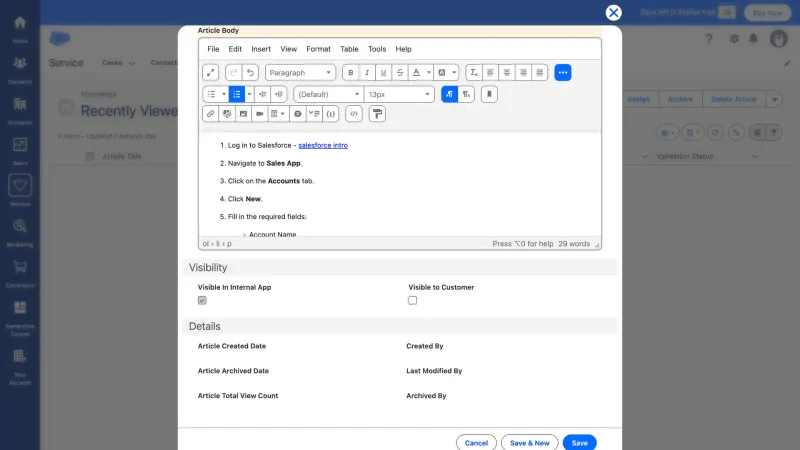800x450 pixels.
Task: Click the 'Navigate to Sales App.' line
Action: pyautogui.click(x=265, y=163)
